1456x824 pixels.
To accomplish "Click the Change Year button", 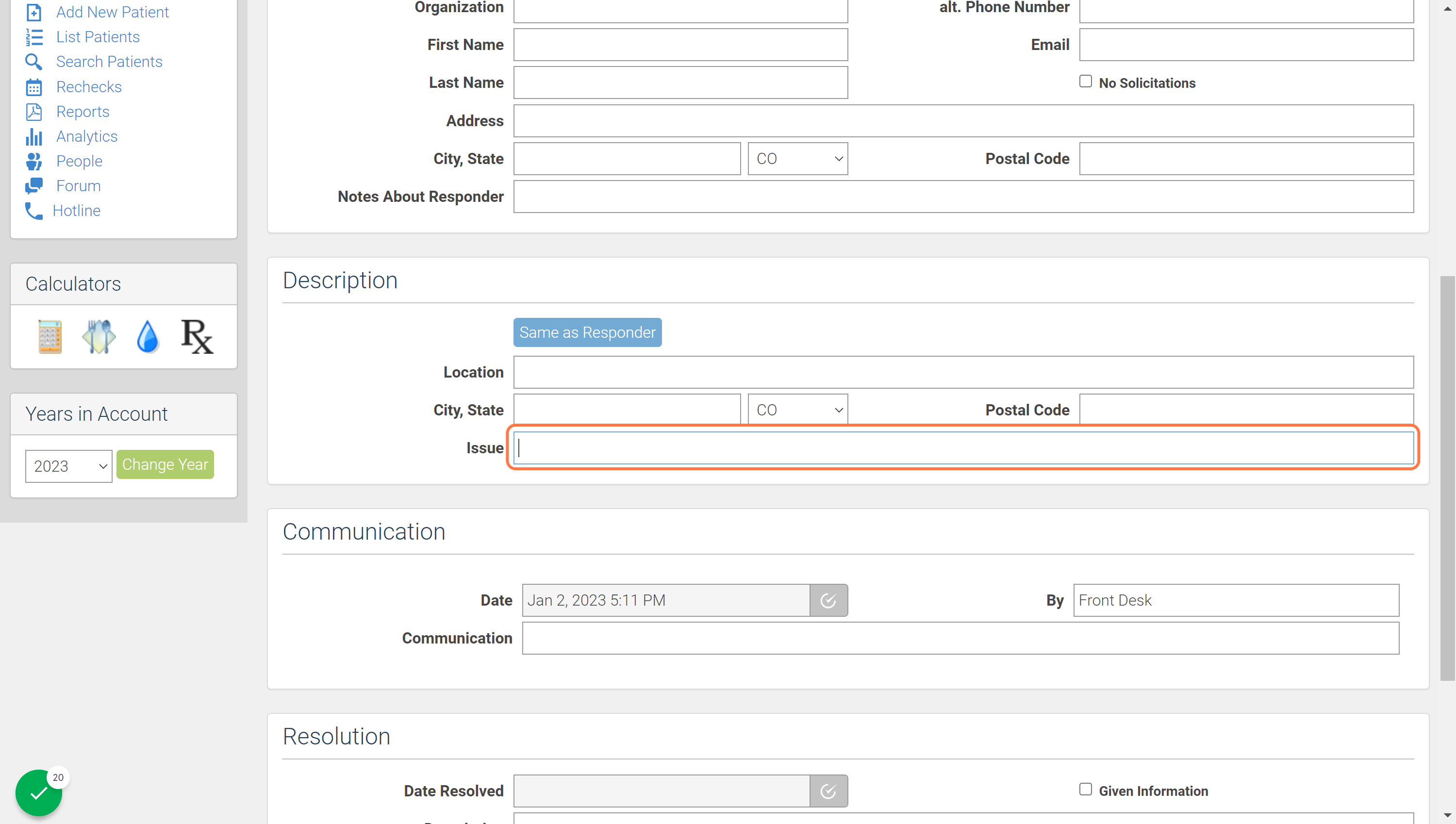I will tap(165, 464).
